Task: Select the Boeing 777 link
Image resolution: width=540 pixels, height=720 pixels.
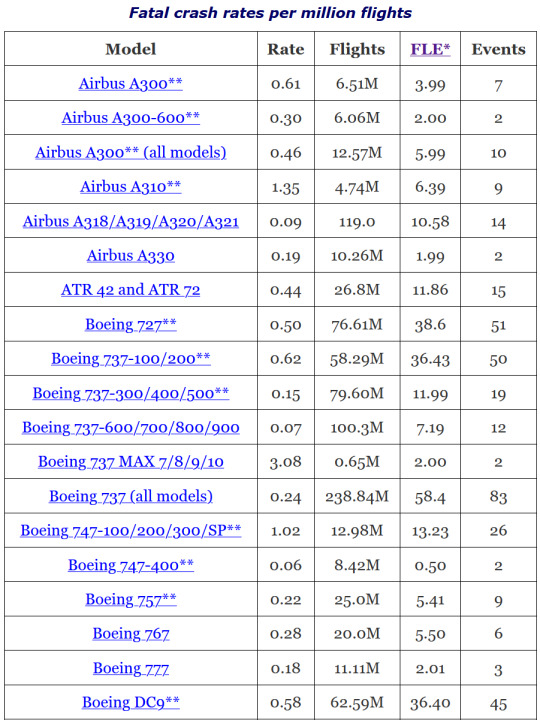Action: [x=130, y=669]
